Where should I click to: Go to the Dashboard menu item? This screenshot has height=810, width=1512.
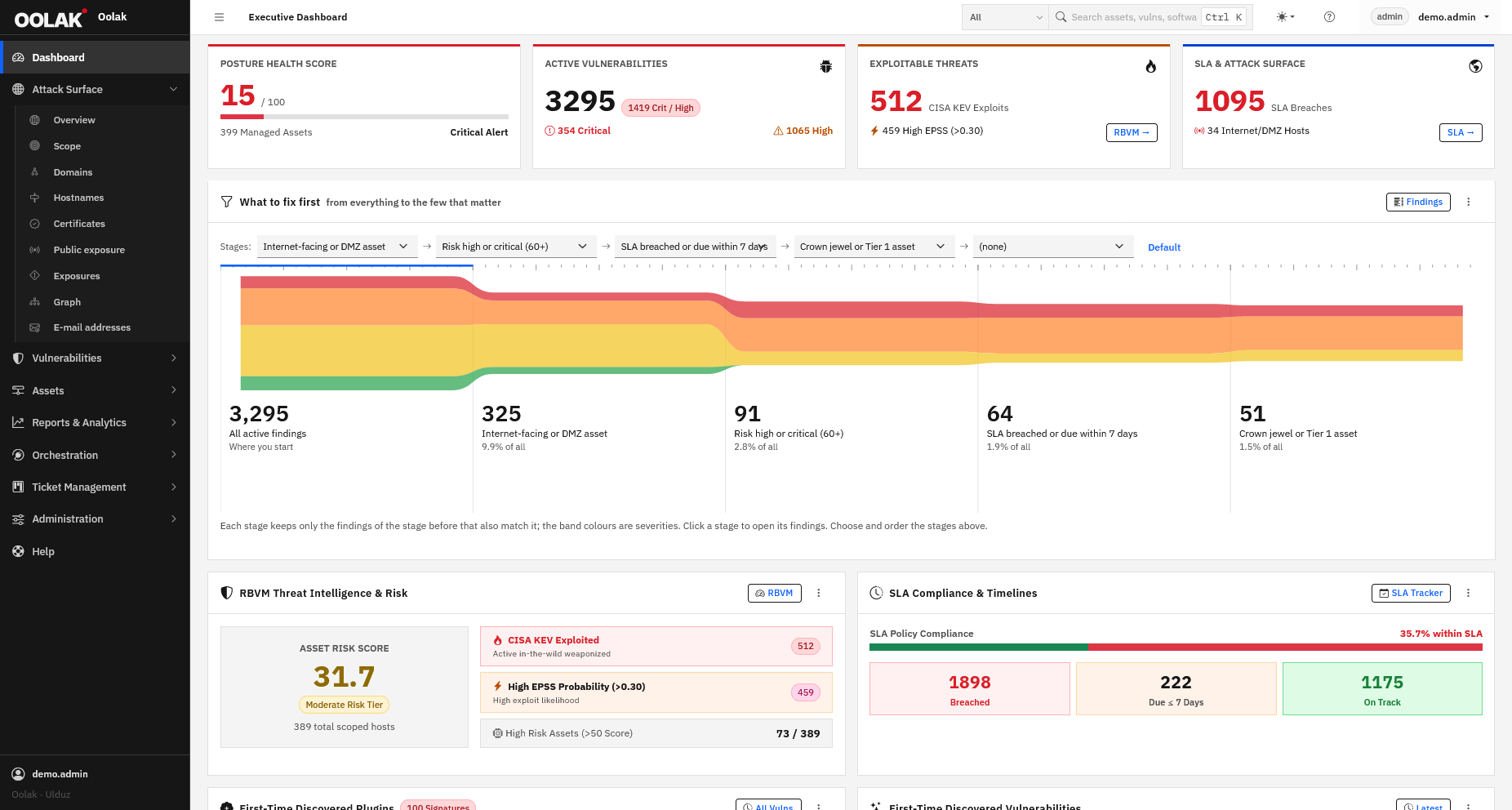(95, 57)
